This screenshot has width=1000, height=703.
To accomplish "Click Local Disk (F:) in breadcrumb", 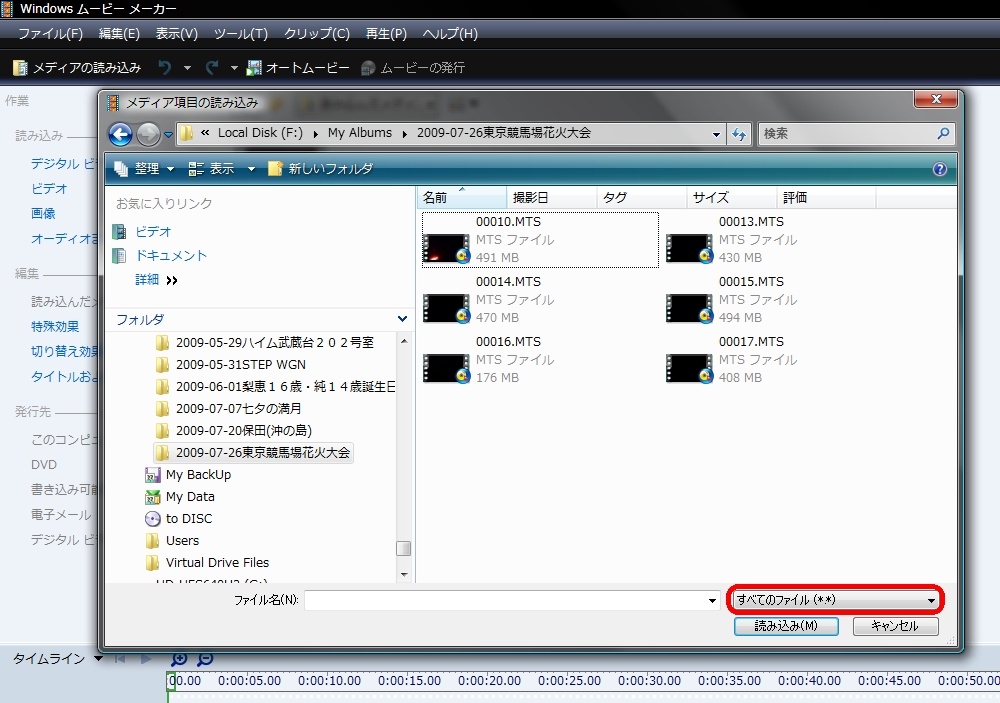I will [260, 133].
